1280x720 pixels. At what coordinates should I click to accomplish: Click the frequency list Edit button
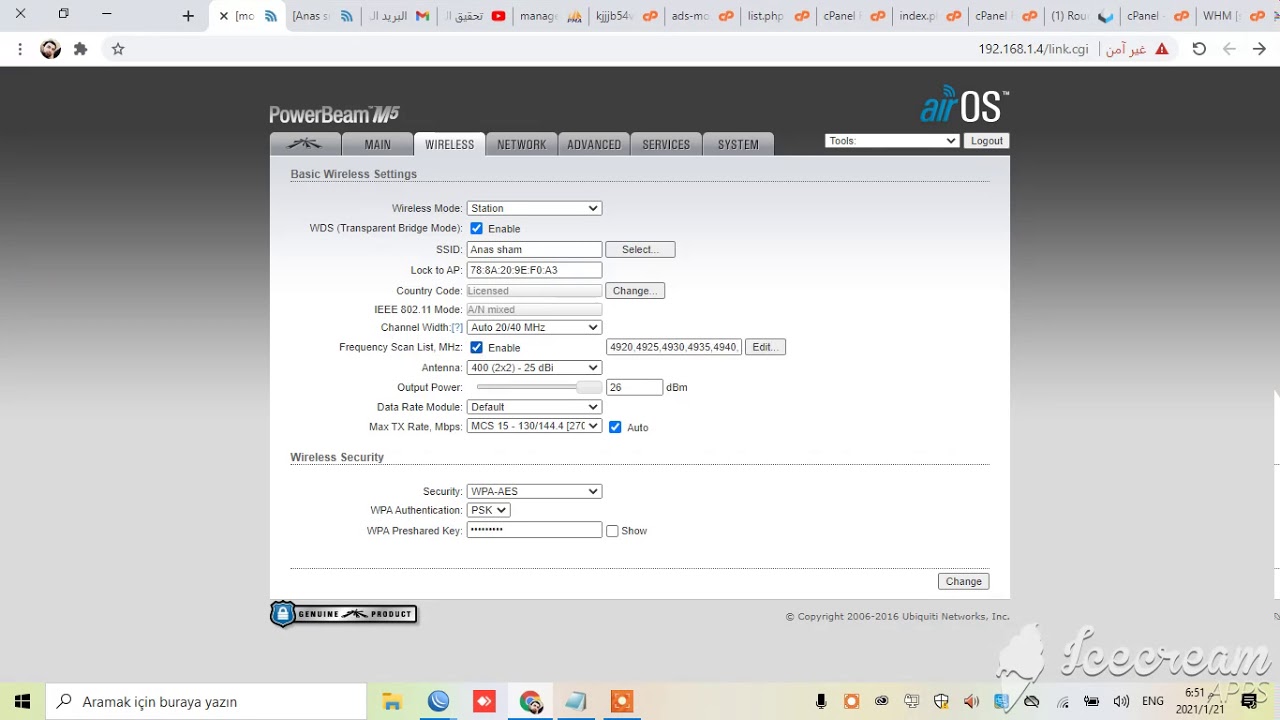(765, 347)
